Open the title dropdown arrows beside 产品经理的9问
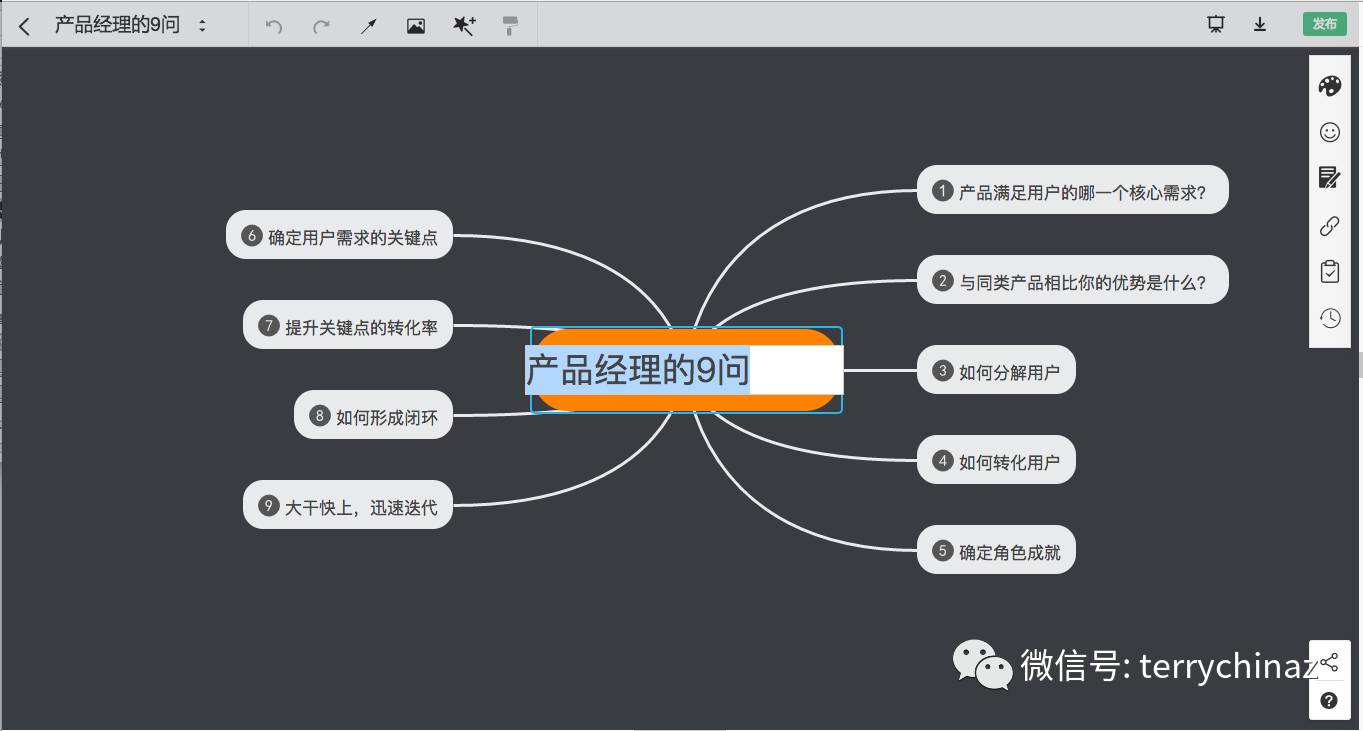1363x731 pixels. (x=202, y=26)
